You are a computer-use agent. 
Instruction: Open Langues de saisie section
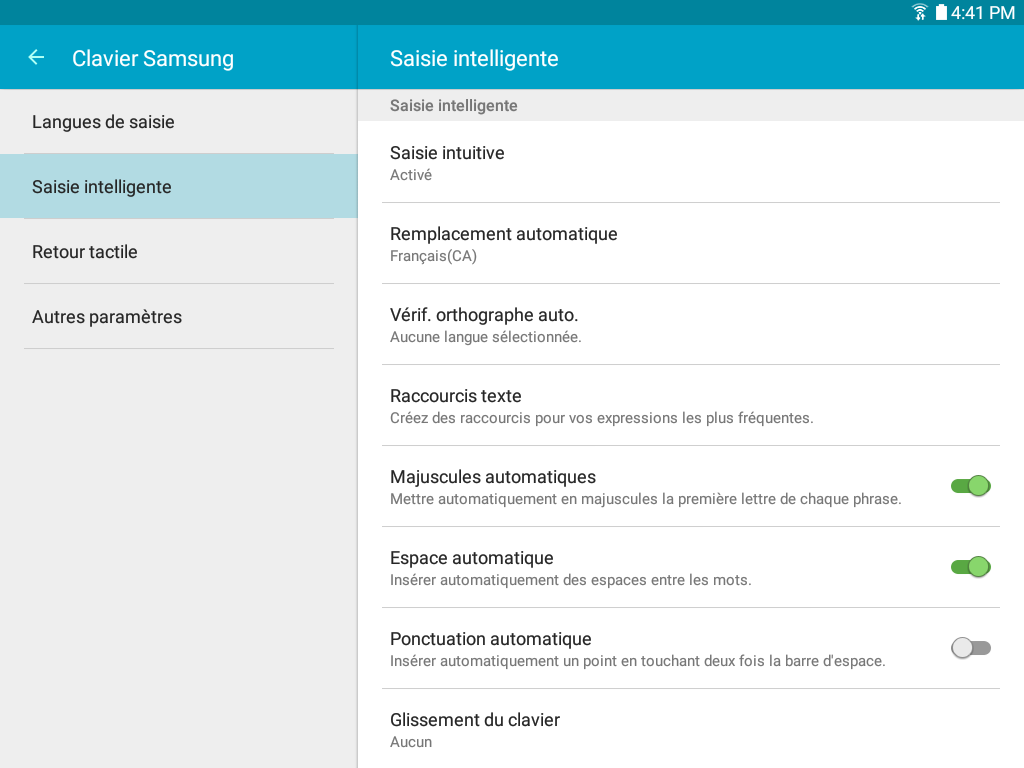[179, 122]
